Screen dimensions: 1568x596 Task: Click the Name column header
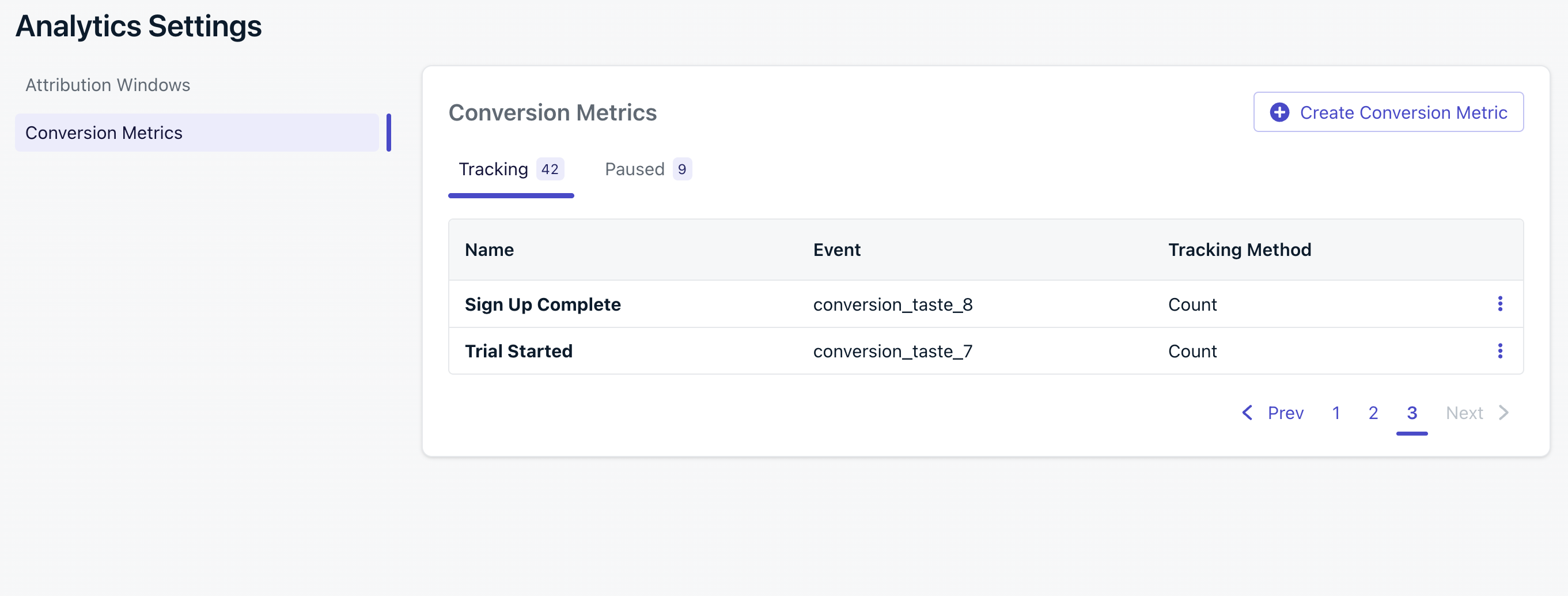coord(489,250)
